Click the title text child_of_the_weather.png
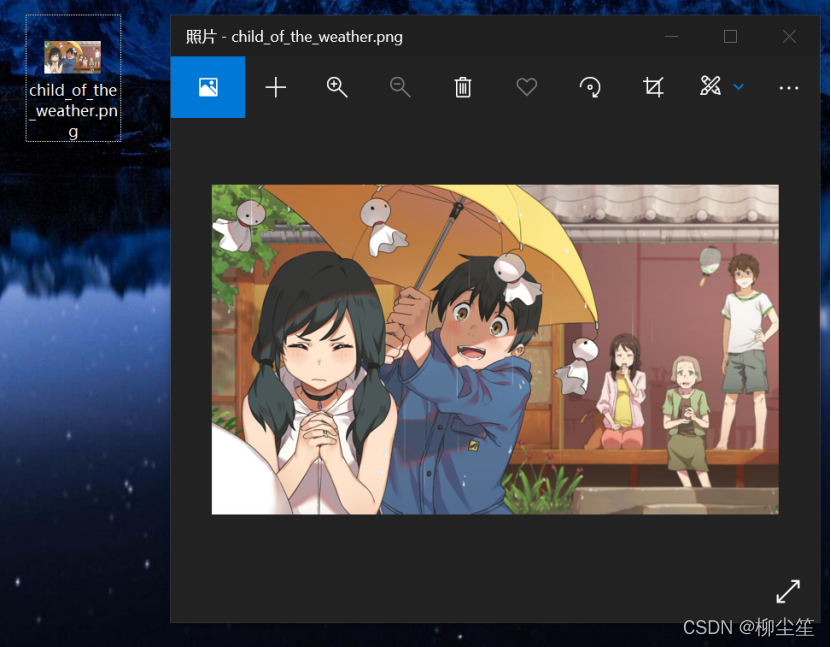This screenshot has width=831, height=647. tap(317, 37)
